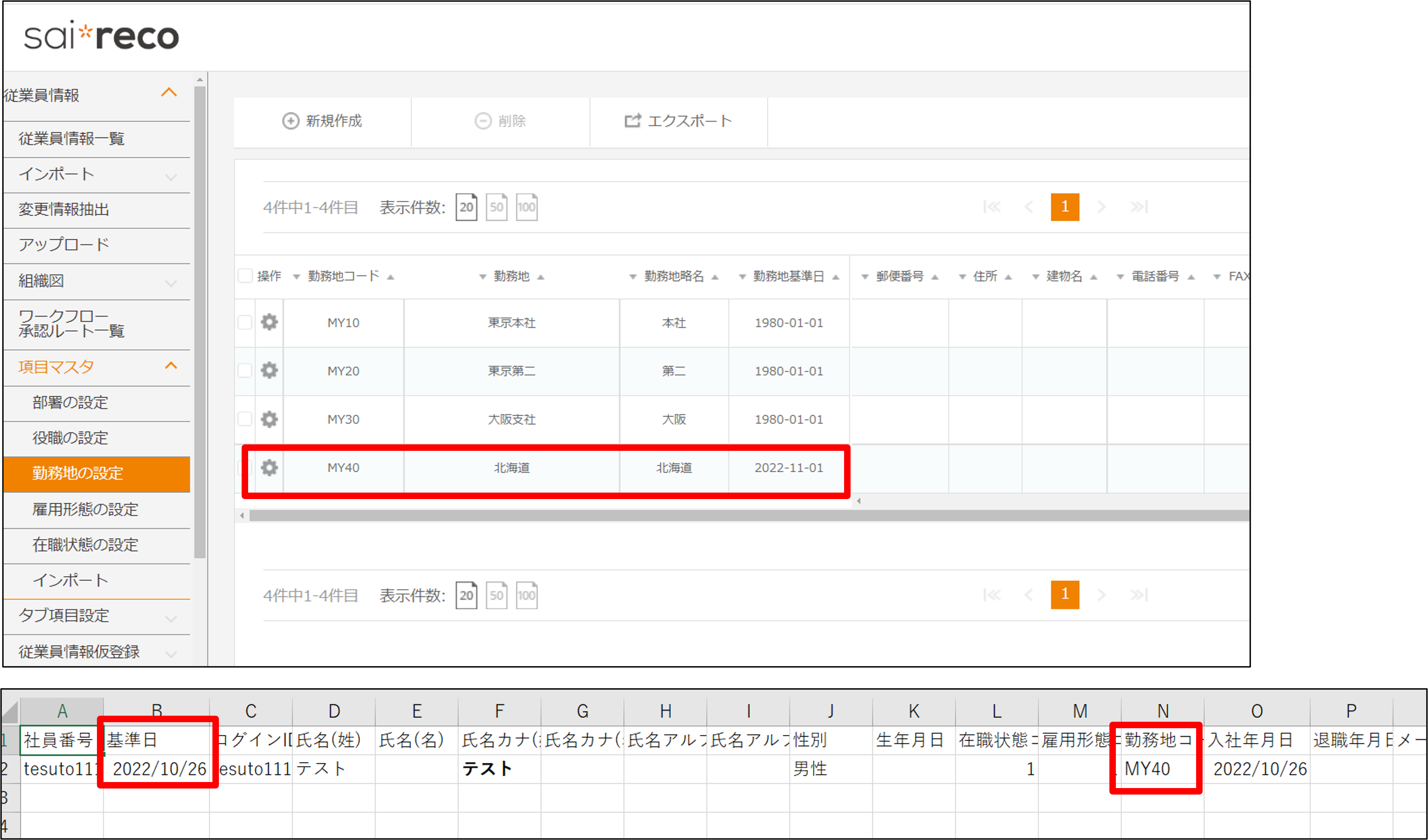Open 従業員情報一覧 in sidebar
The image size is (1428, 840).
coord(97,139)
